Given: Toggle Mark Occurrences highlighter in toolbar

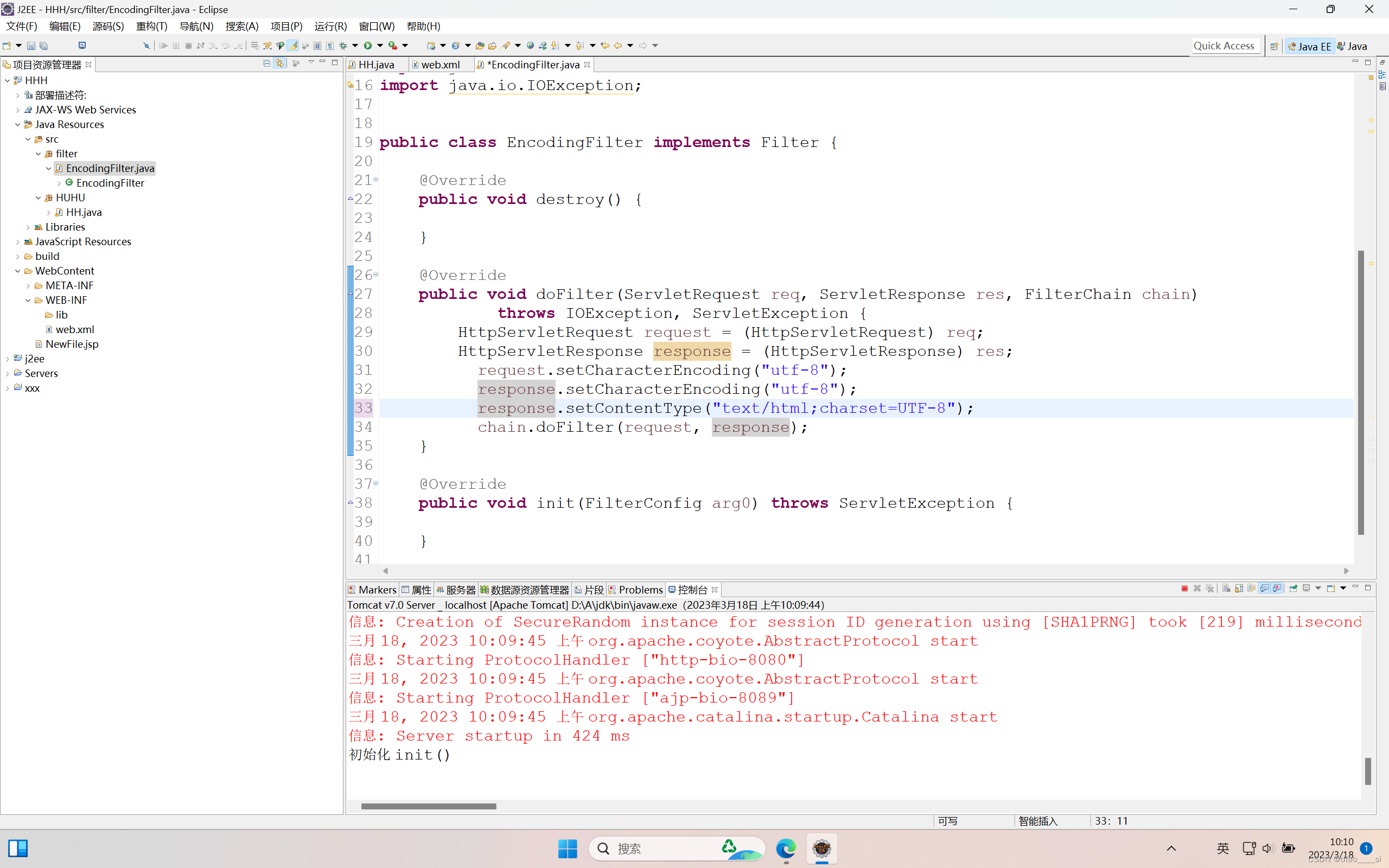Looking at the screenshot, I should 294,46.
